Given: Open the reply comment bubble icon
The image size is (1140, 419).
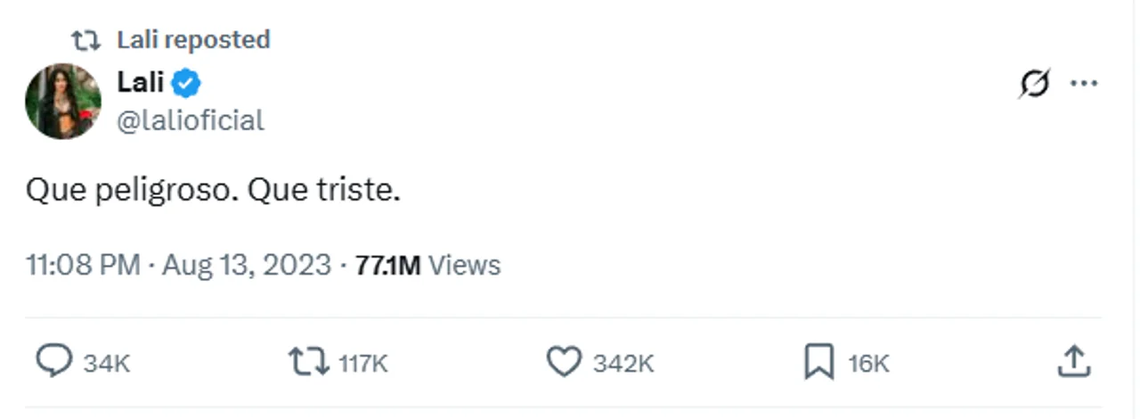Looking at the screenshot, I should pos(55,362).
